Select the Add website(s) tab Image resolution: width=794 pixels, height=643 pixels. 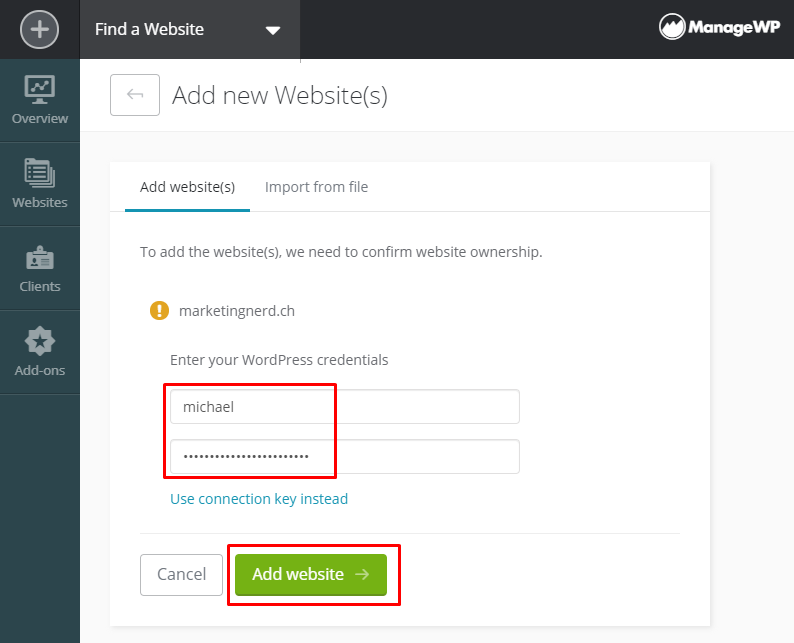(187, 187)
